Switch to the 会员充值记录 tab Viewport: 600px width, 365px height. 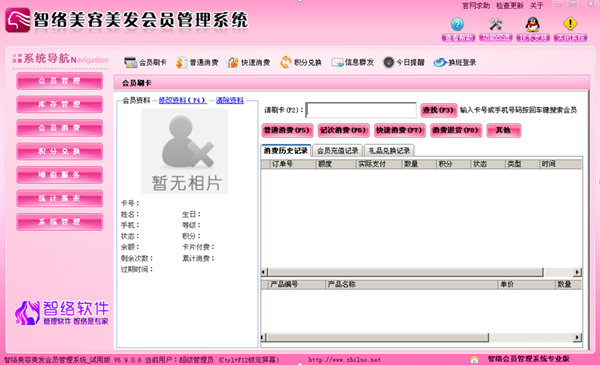(338, 151)
